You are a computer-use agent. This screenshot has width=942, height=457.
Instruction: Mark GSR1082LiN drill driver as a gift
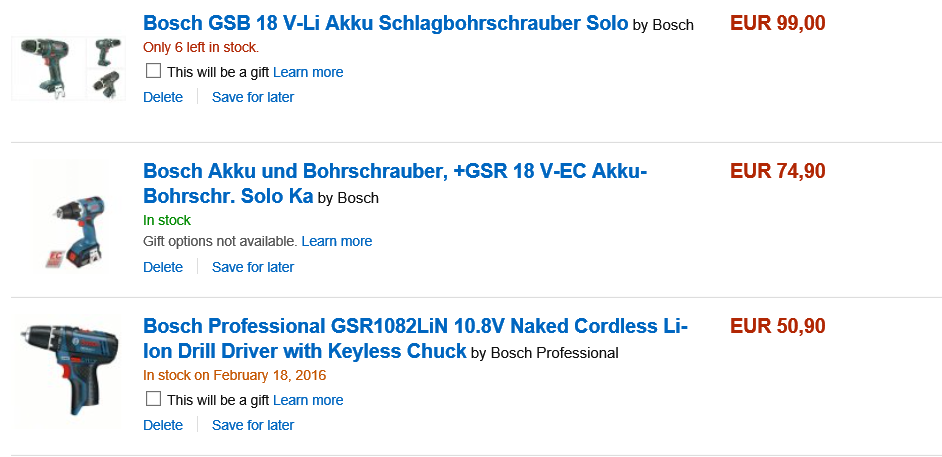pyautogui.click(x=153, y=399)
